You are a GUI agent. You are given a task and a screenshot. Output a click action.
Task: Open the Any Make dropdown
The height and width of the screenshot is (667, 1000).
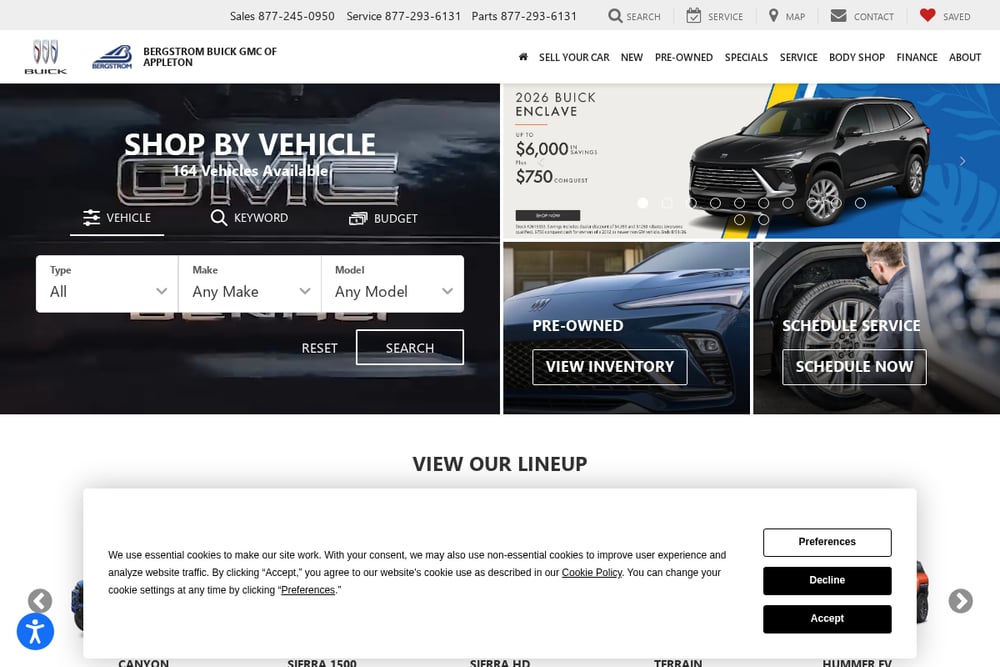coord(250,284)
